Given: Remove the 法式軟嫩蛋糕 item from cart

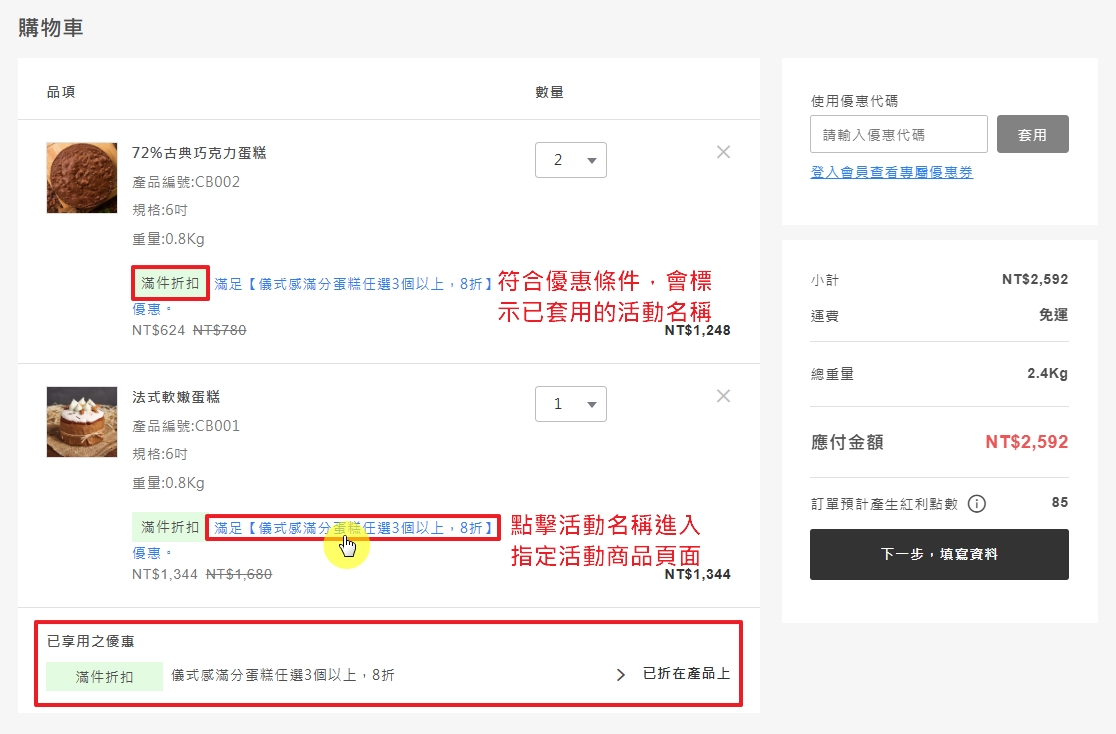Looking at the screenshot, I should (x=724, y=396).
